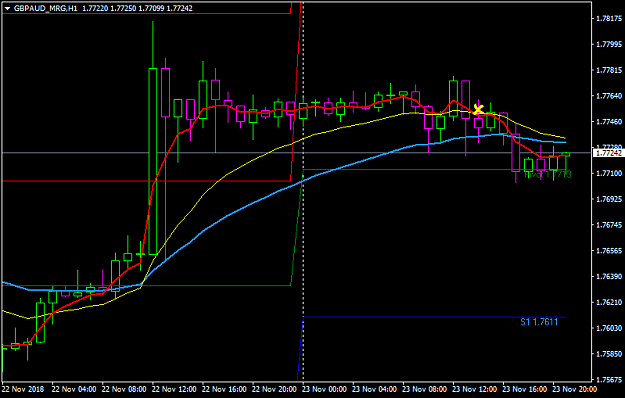The image size is (625, 398).
Task: Click the 22 Nov 16:00 time label
Action: [224, 389]
